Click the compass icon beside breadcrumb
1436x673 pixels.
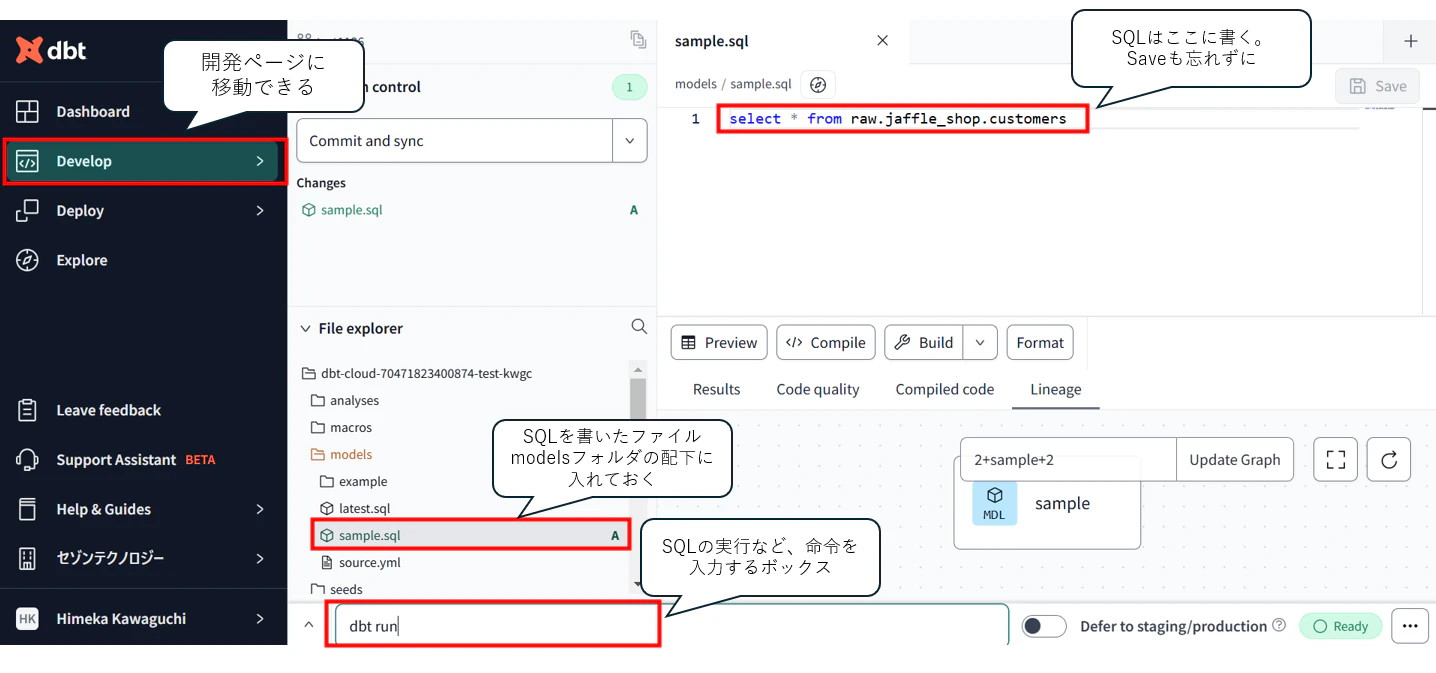(818, 84)
